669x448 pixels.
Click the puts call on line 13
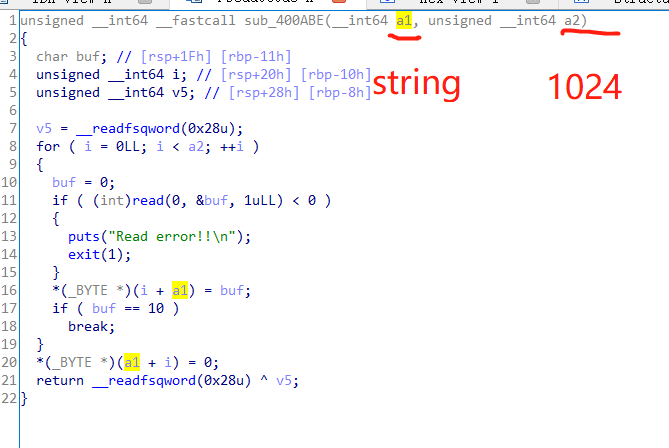click(x=84, y=236)
